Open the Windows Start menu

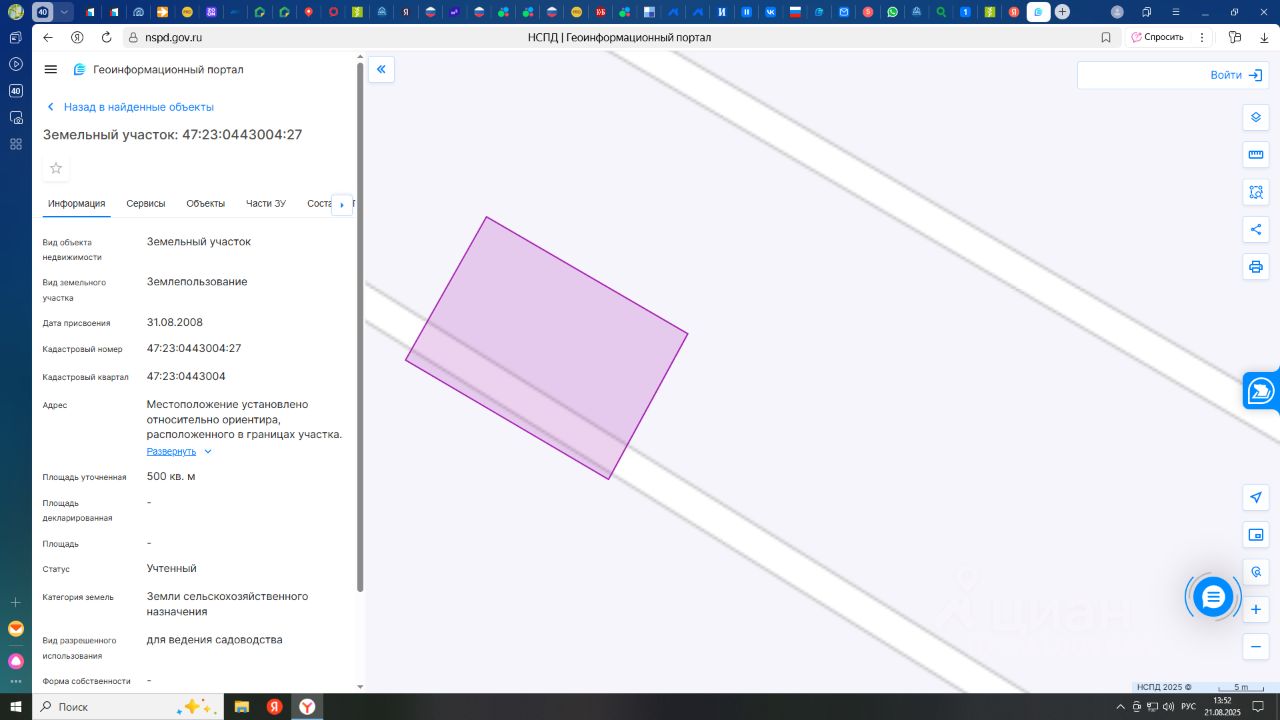(16, 706)
